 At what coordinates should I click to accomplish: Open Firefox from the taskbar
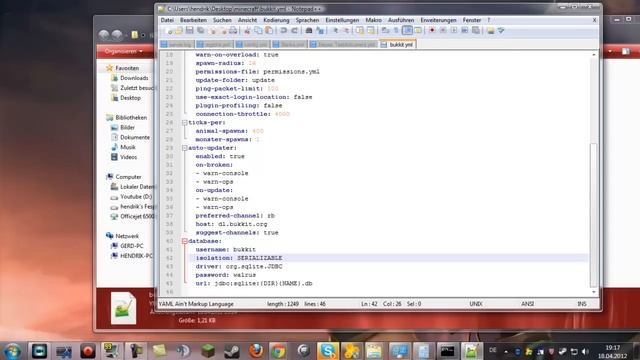256,351
